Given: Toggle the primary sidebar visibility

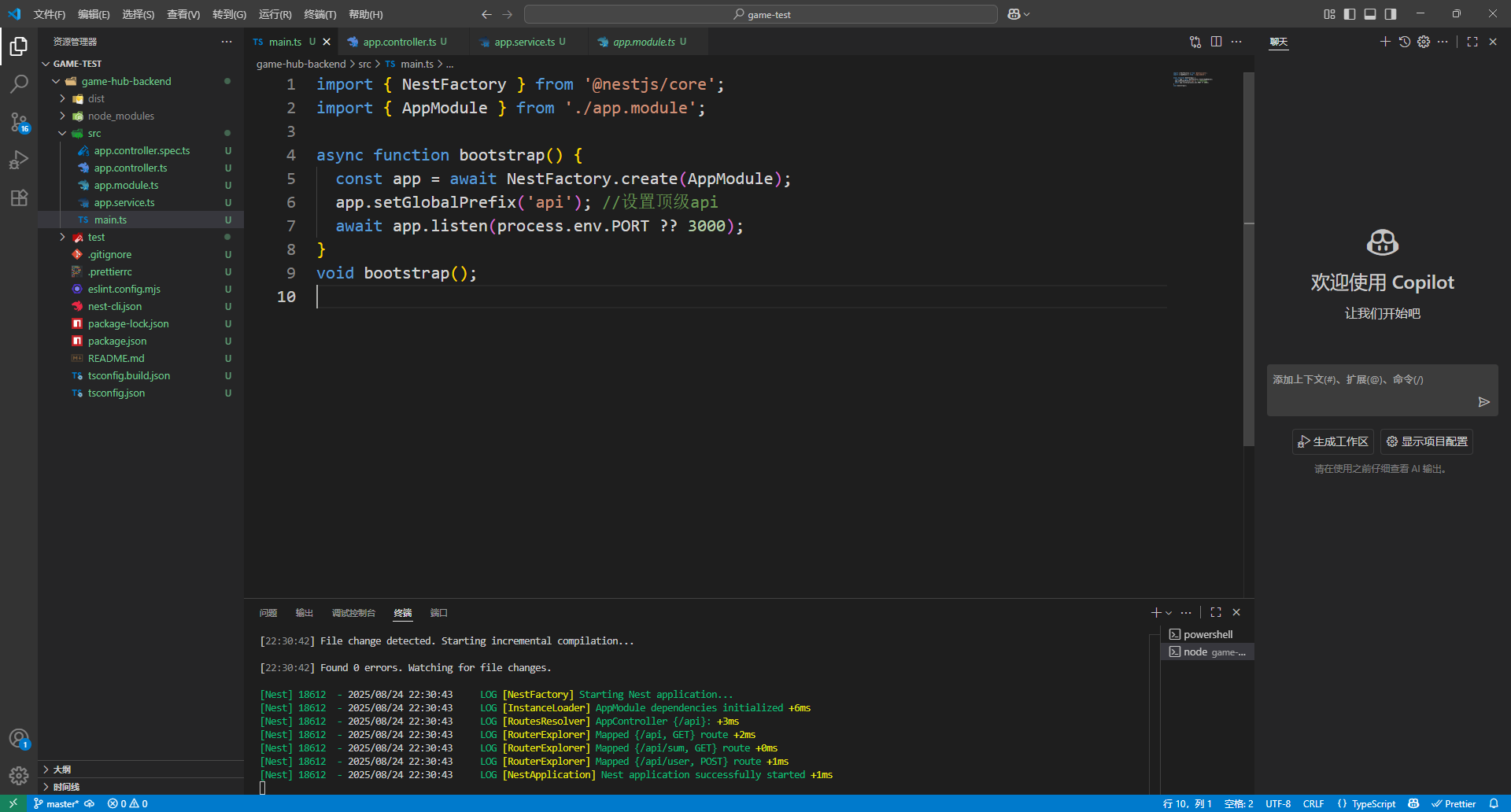Looking at the screenshot, I should pyautogui.click(x=1350, y=13).
